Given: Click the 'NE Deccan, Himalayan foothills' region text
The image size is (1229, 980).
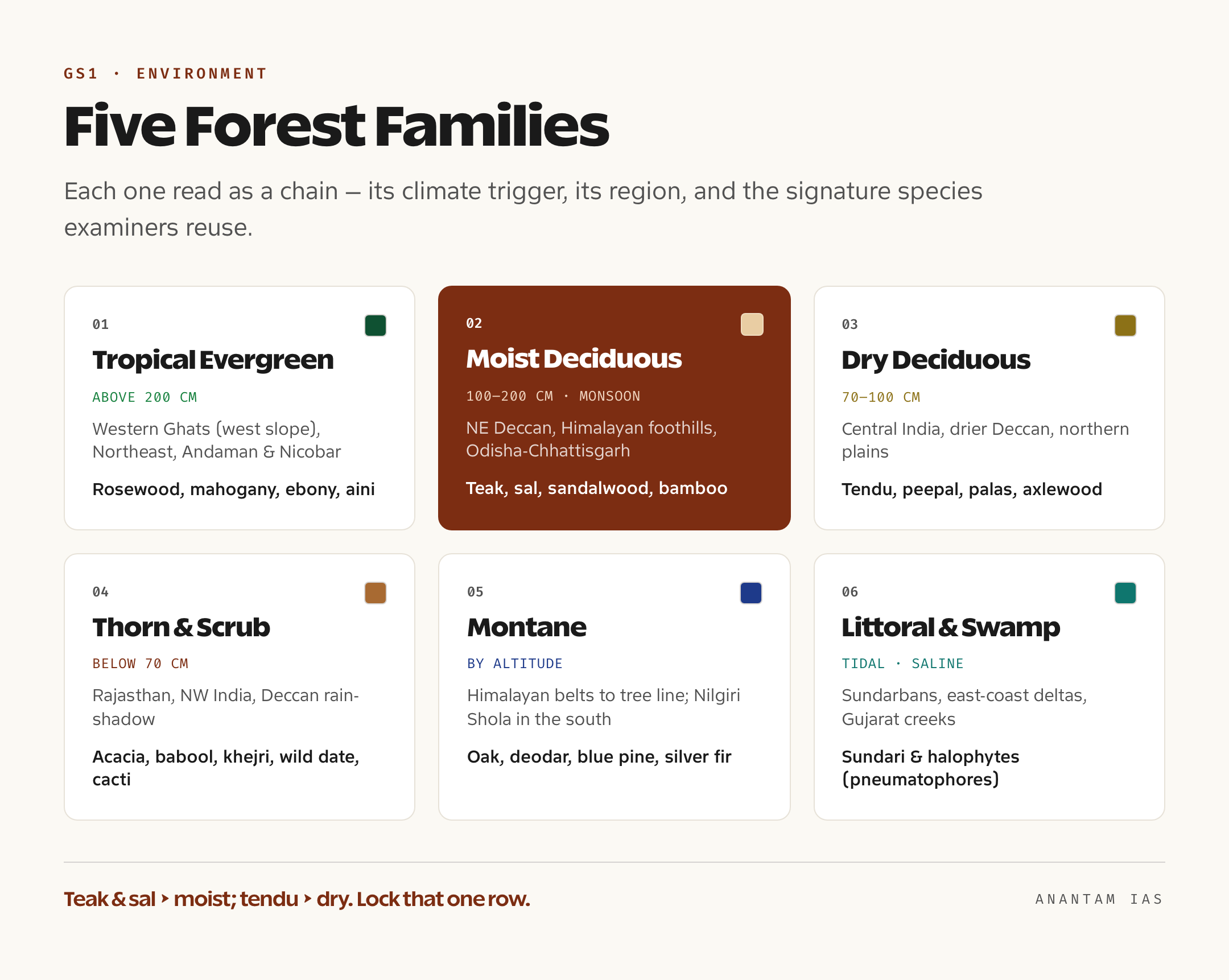Looking at the screenshot, I should pos(591,439).
